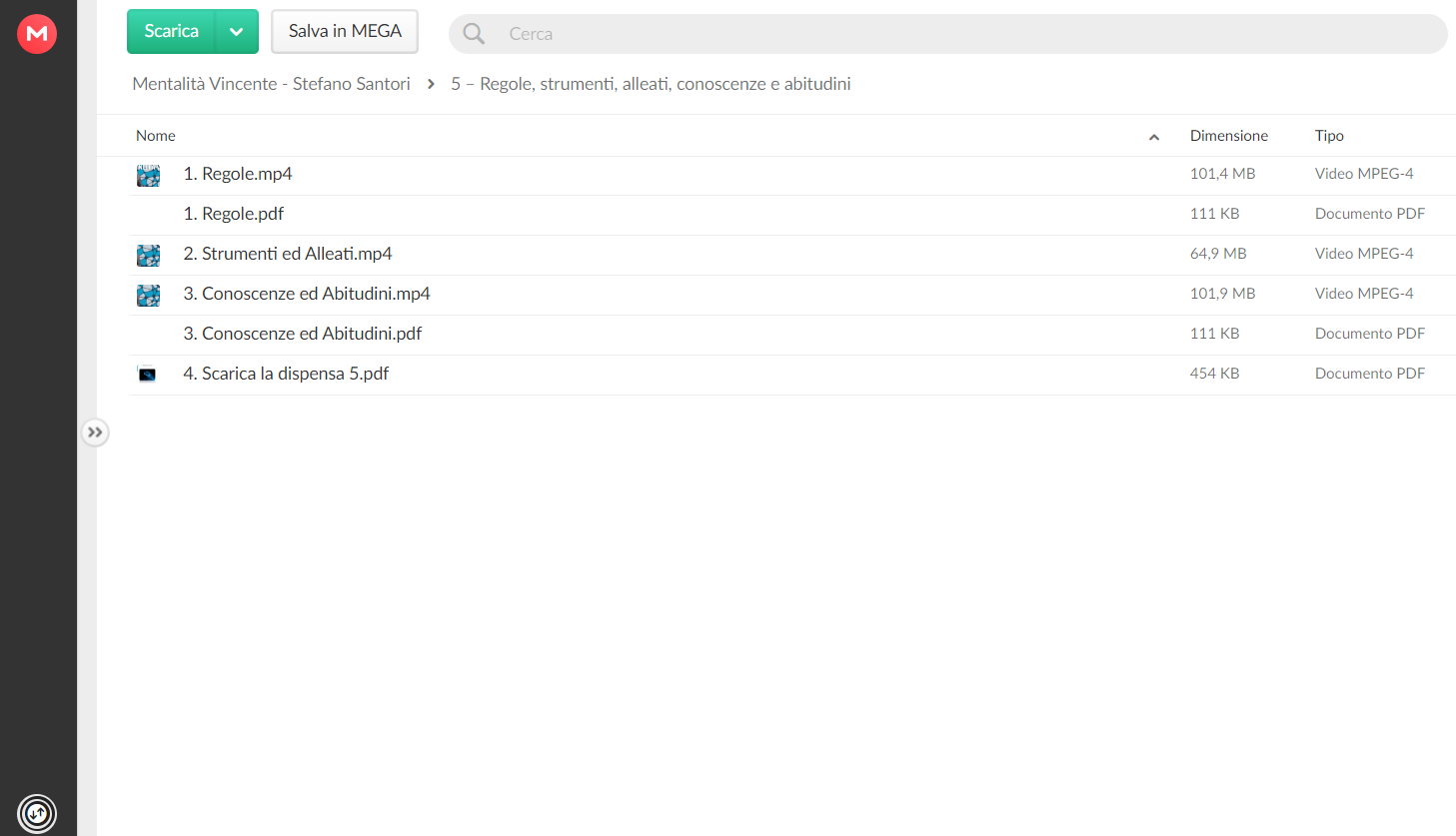Click the 101,9 MB size cell
Image resolution: width=1456 pixels, height=836 pixels.
[x=1222, y=294]
